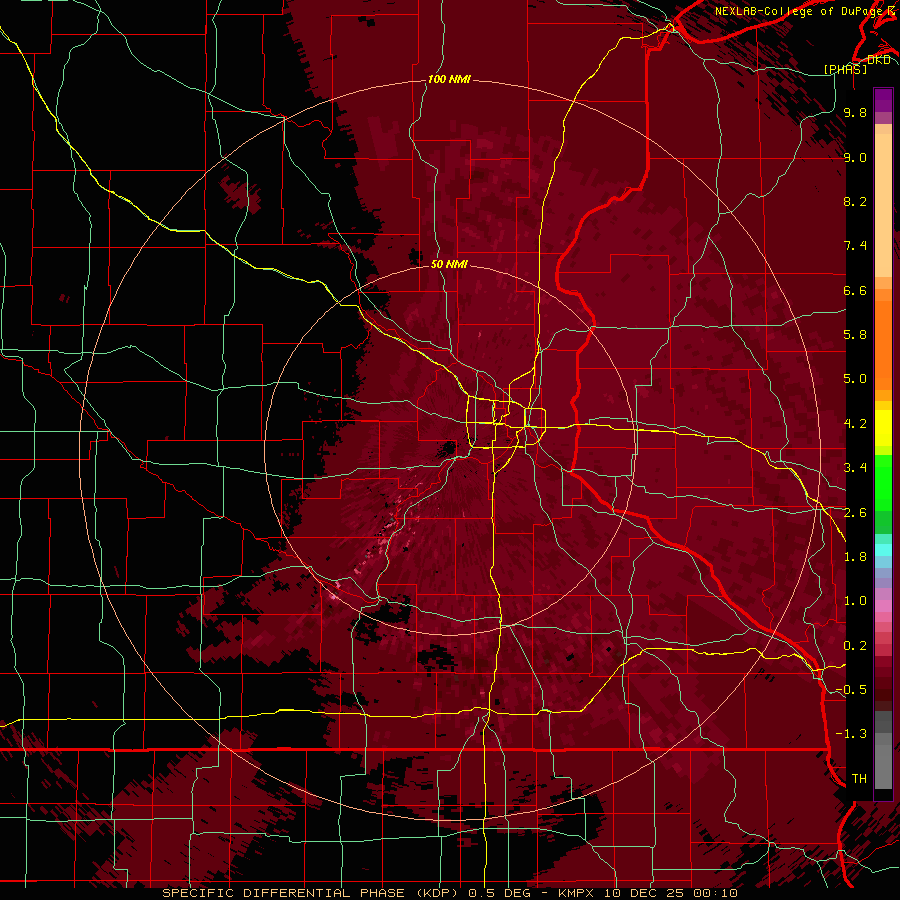Image resolution: width=900 pixels, height=900 pixels.
Task: Click the 5.0 scale value
Action: tap(855, 379)
